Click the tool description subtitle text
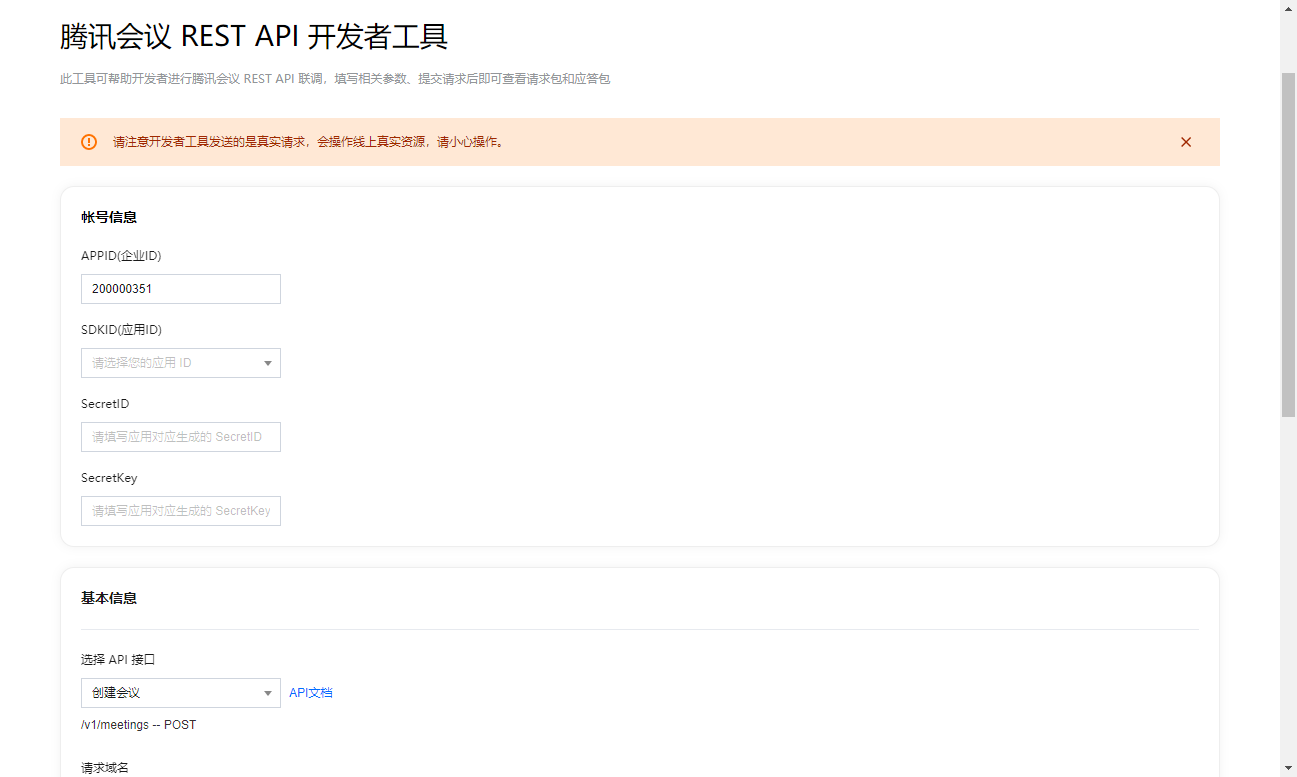The height and width of the screenshot is (777, 1297). (x=335, y=79)
